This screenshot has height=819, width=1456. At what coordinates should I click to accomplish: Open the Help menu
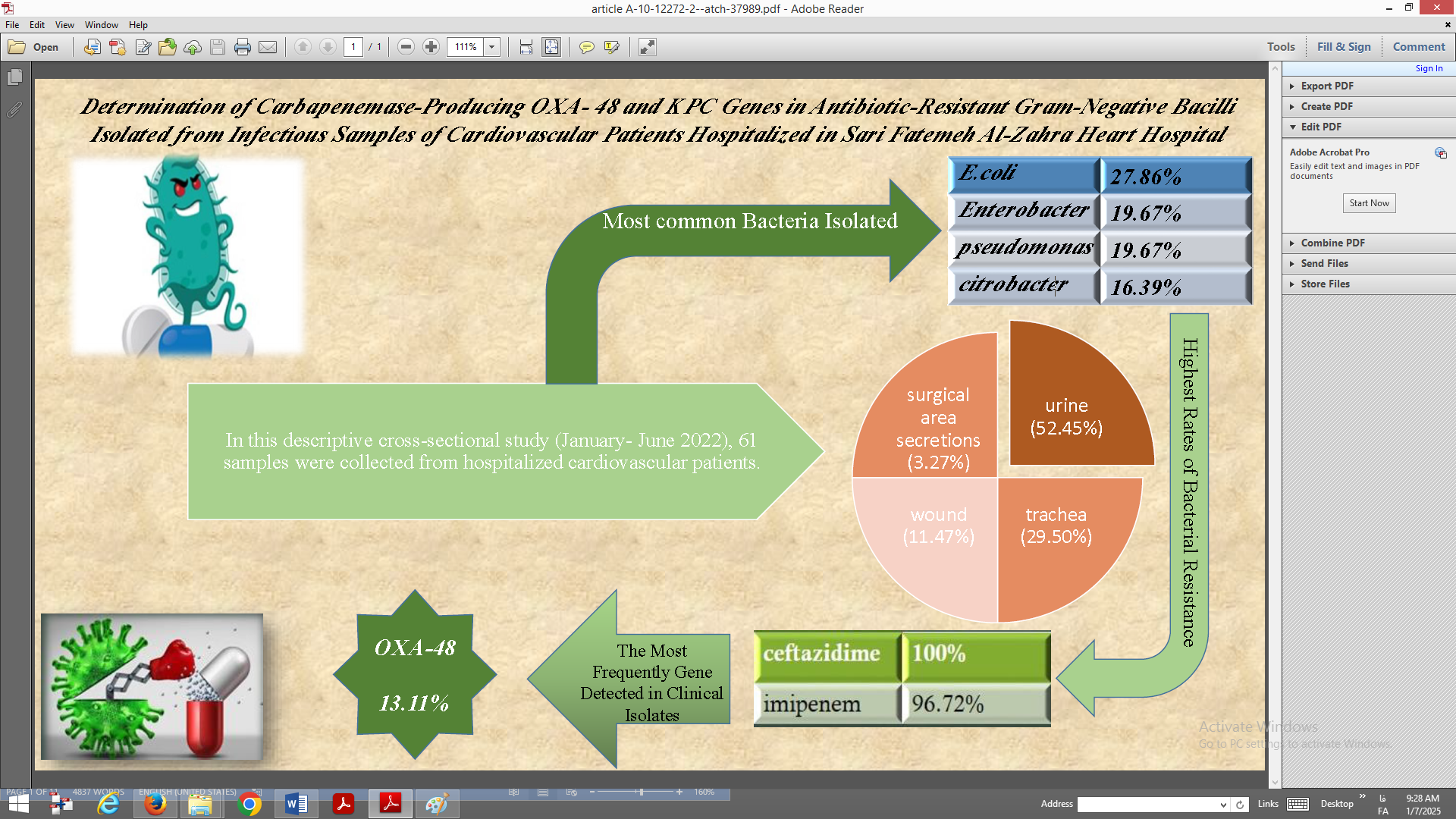click(x=138, y=25)
